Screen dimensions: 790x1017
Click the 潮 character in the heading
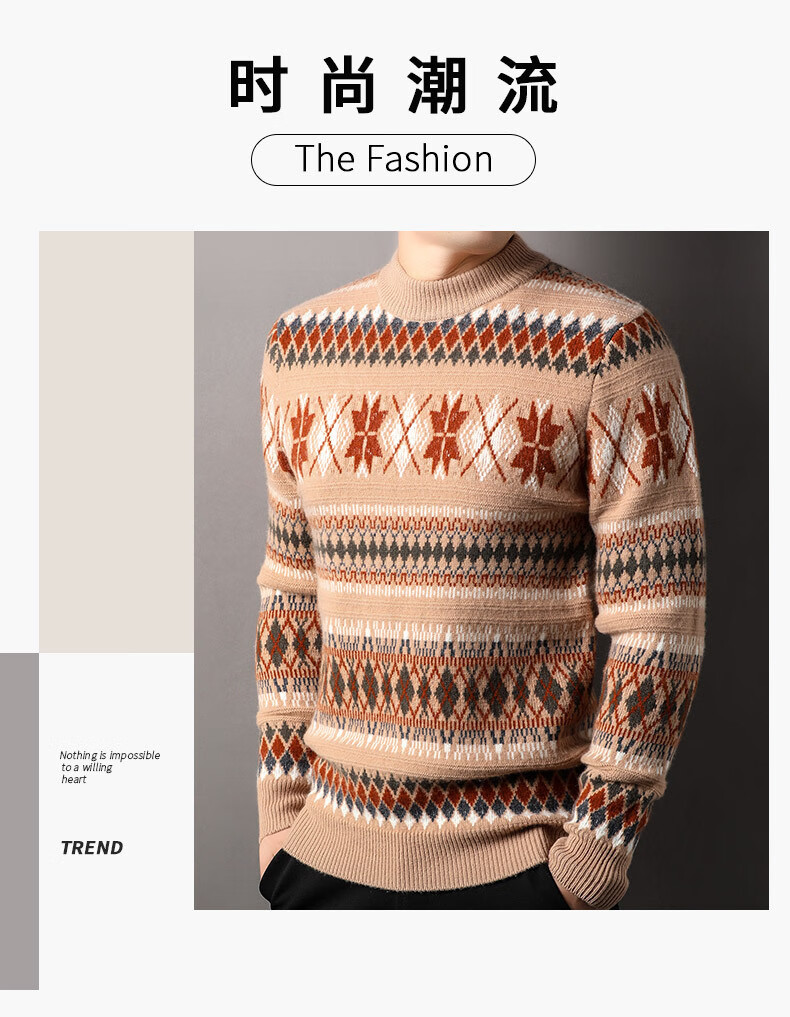click(x=438, y=85)
